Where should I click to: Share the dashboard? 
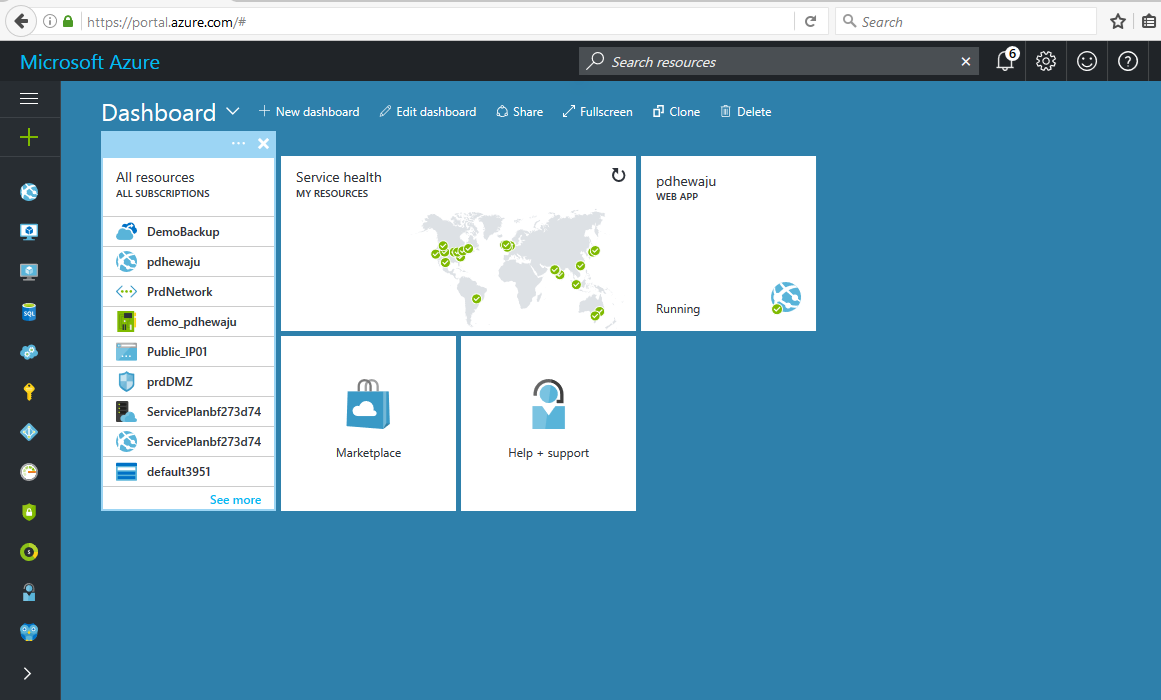519,112
